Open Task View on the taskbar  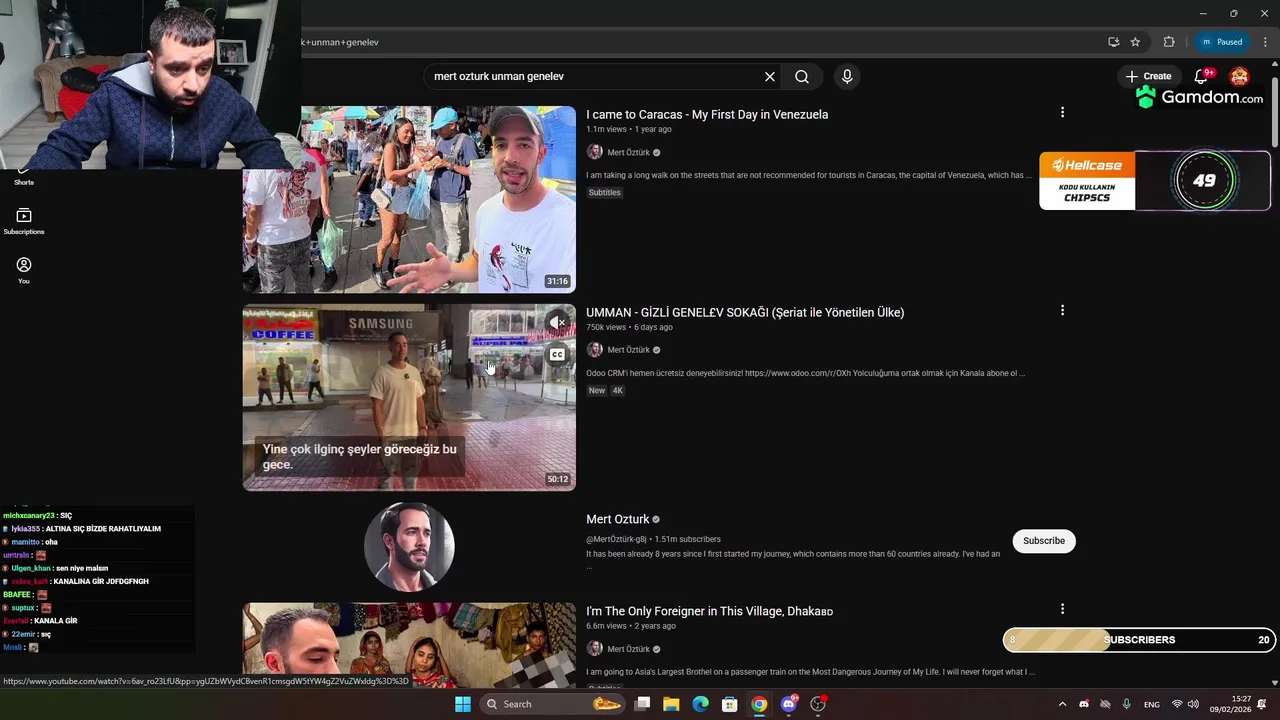643,704
